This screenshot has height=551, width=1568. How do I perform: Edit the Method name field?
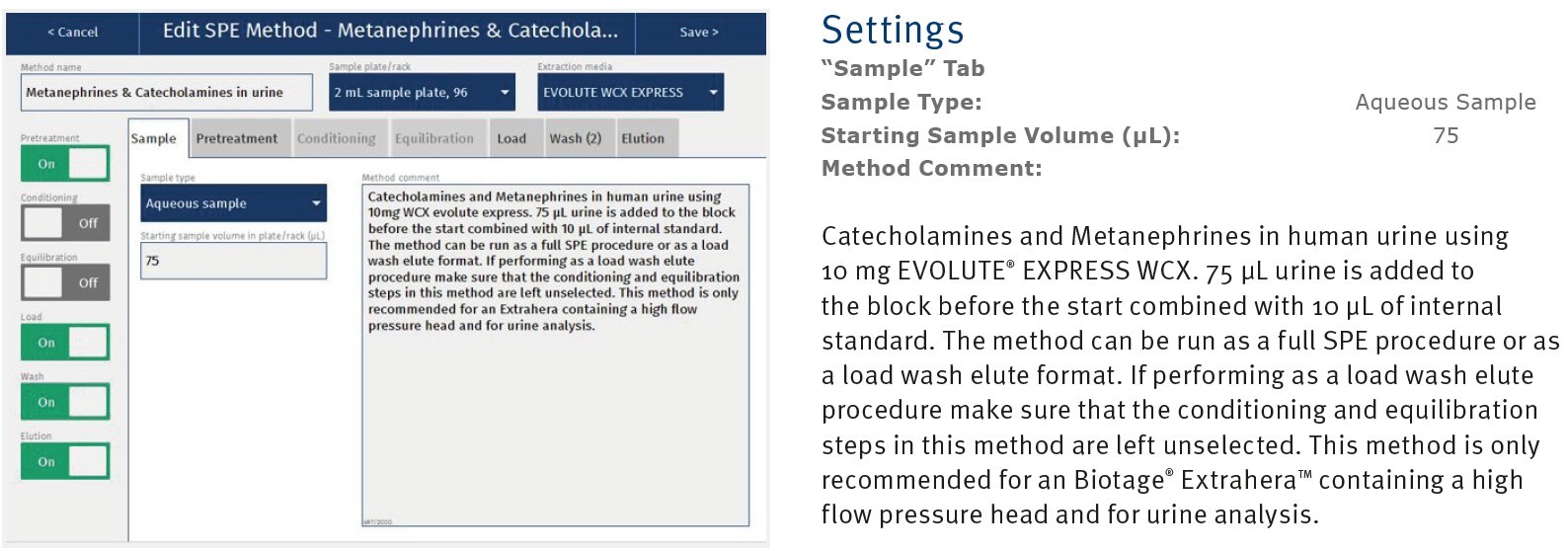coord(166,93)
